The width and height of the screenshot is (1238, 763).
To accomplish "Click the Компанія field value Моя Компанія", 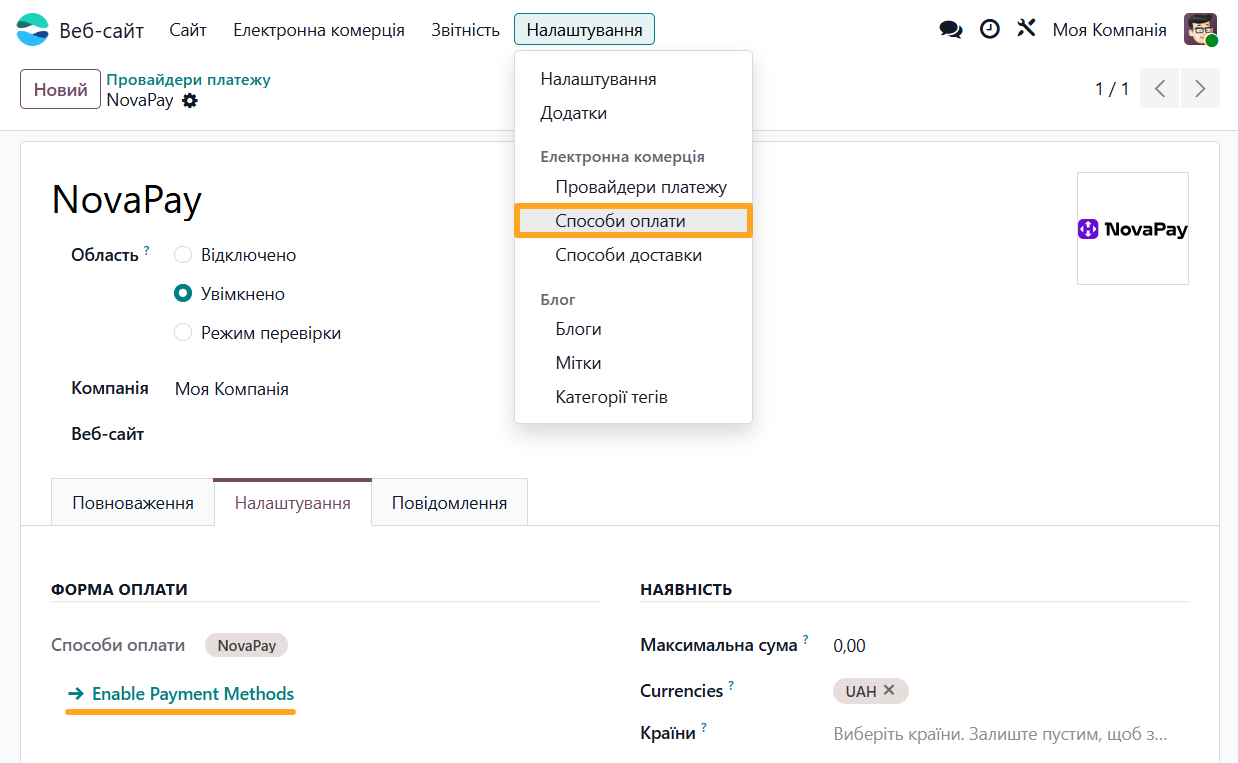I will coord(232,389).
